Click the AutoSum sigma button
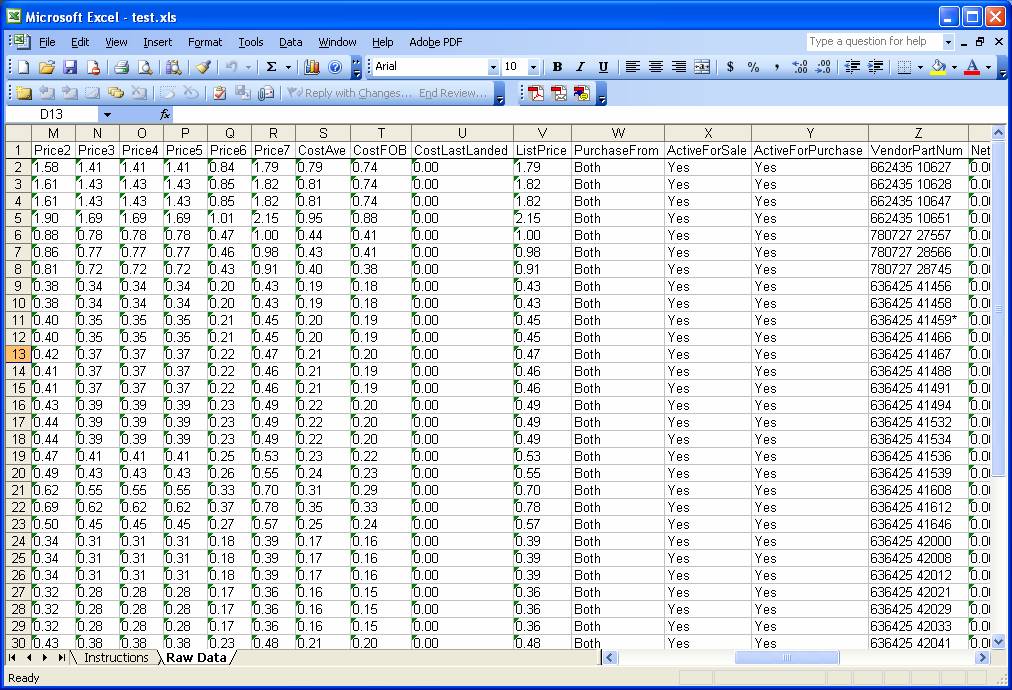Viewport: 1012px width, 690px height. coord(271,67)
